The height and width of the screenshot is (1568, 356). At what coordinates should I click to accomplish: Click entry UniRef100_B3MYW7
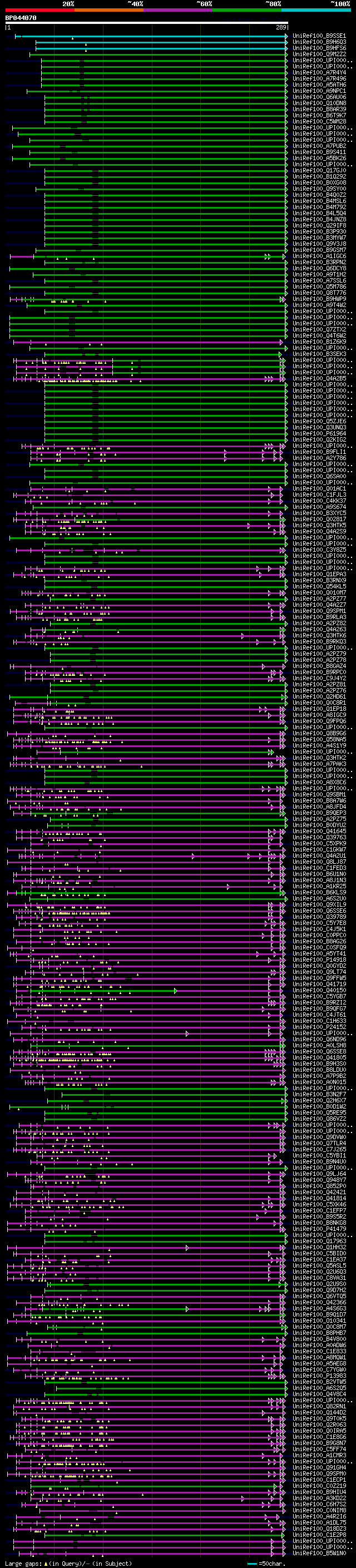(319, 238)
